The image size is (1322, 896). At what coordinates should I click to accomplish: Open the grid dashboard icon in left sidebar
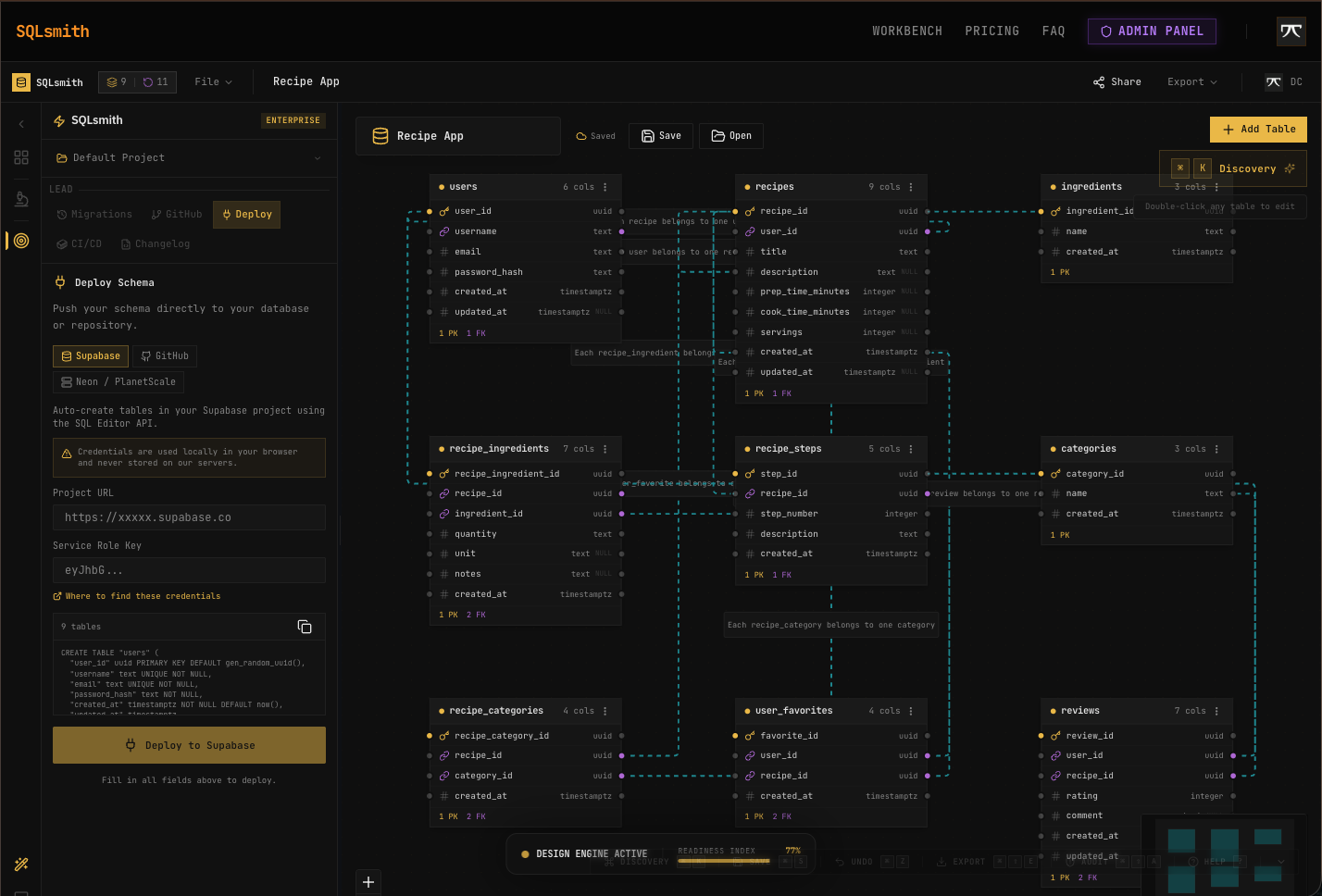click(20, 156)
